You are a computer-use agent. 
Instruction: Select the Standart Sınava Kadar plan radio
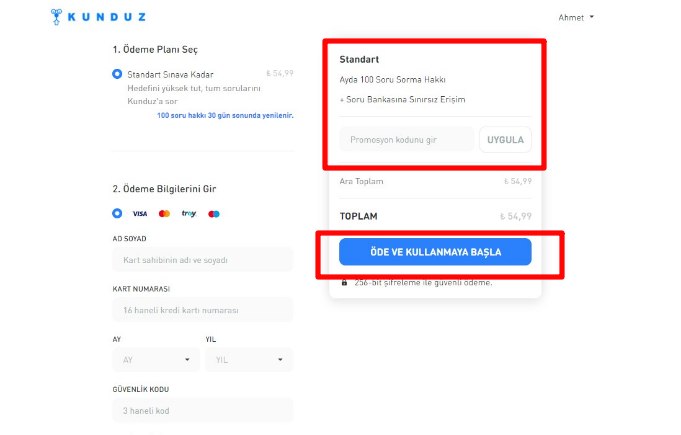[x=118, y=74]
